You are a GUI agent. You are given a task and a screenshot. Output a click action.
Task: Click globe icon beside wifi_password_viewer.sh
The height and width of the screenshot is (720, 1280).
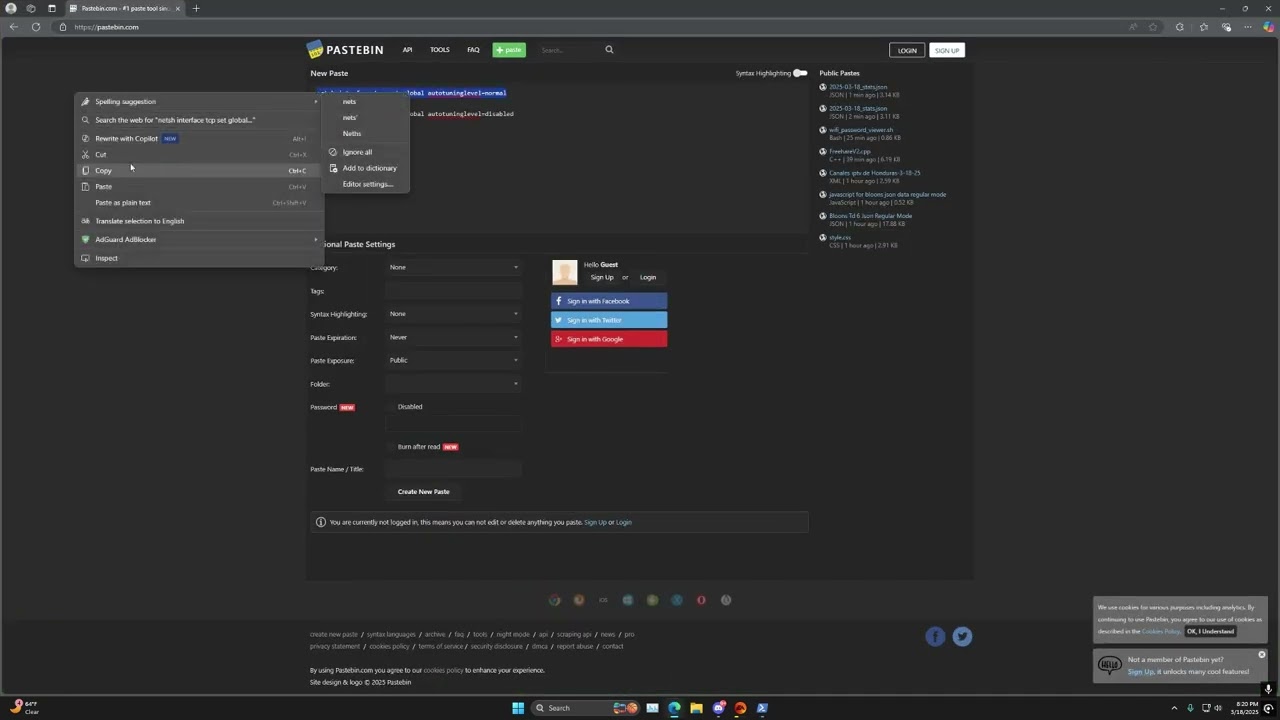tap(823, 130)
